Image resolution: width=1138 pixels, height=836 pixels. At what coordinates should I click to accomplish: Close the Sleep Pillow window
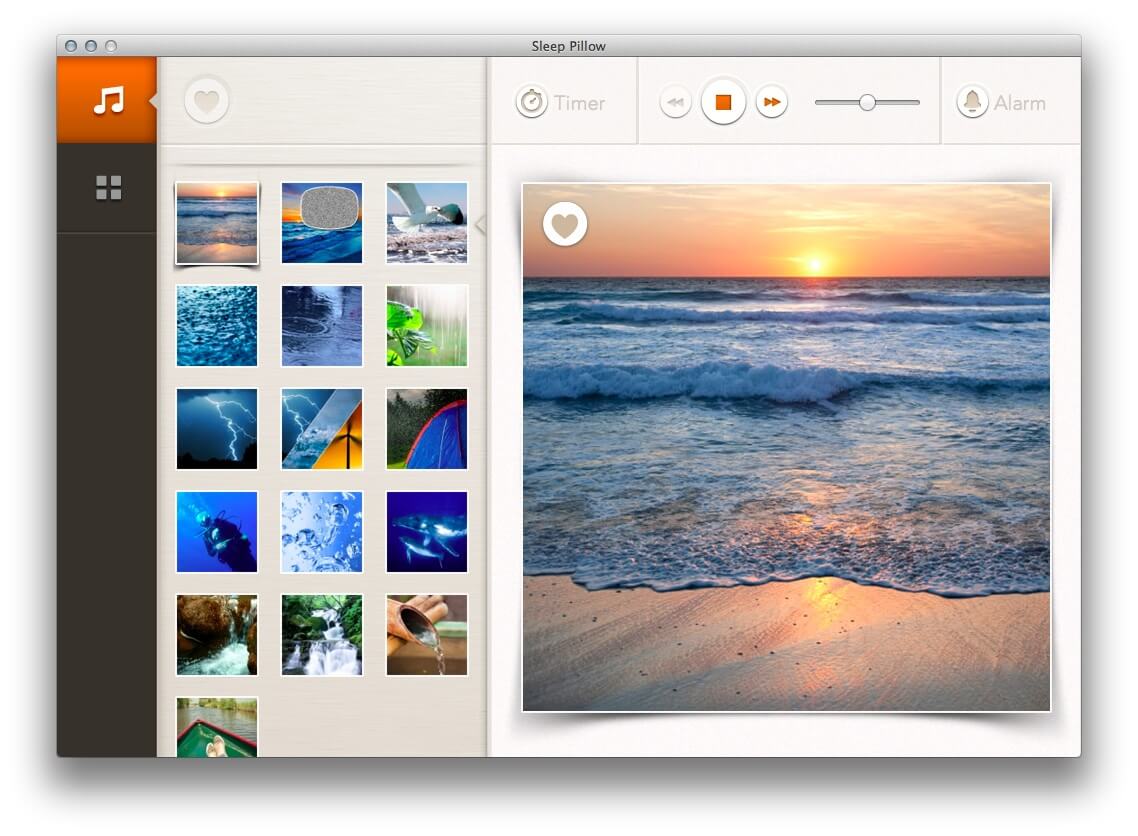pos(71,46)
